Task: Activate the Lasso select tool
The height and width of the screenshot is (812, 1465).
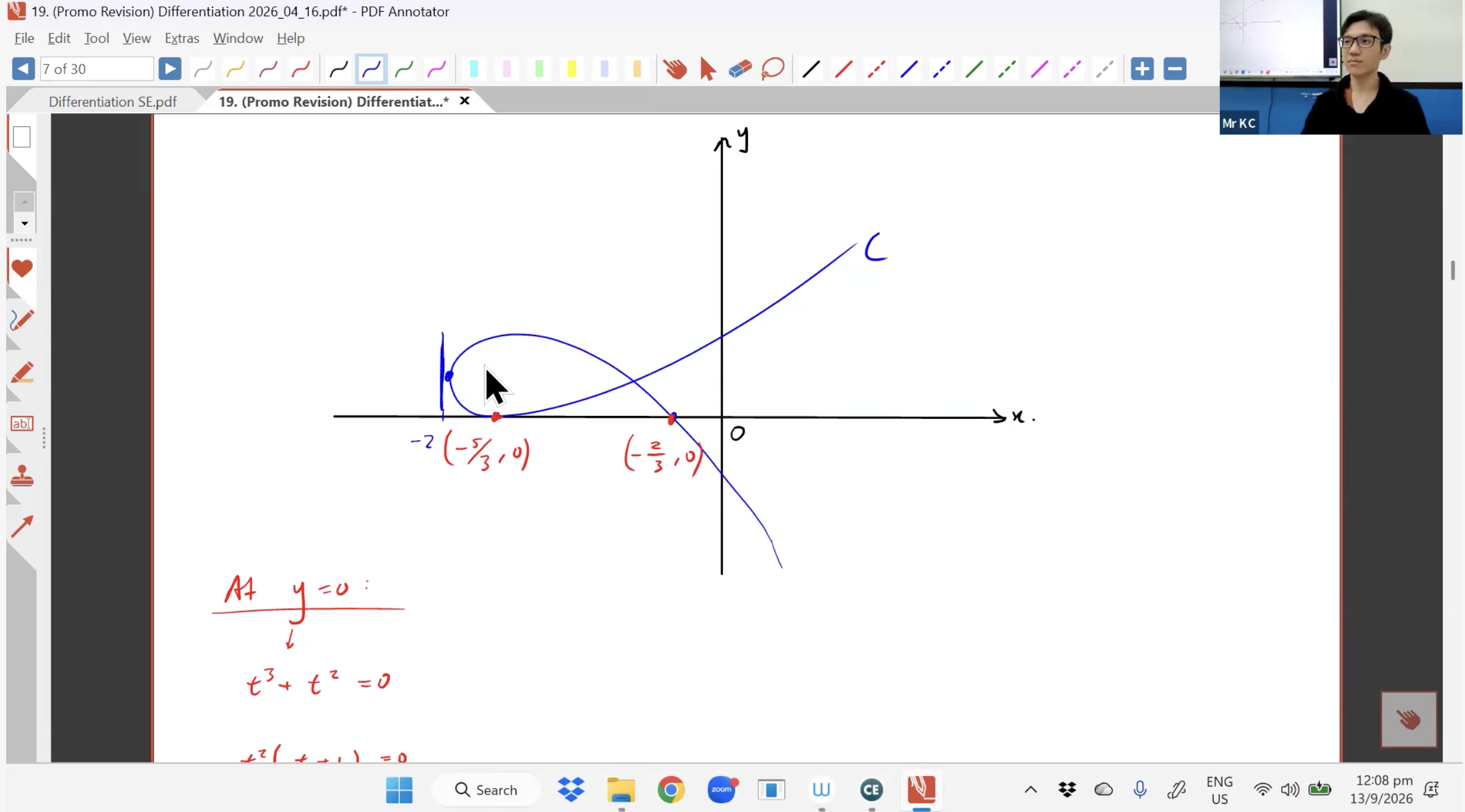Action: point(773,69)
